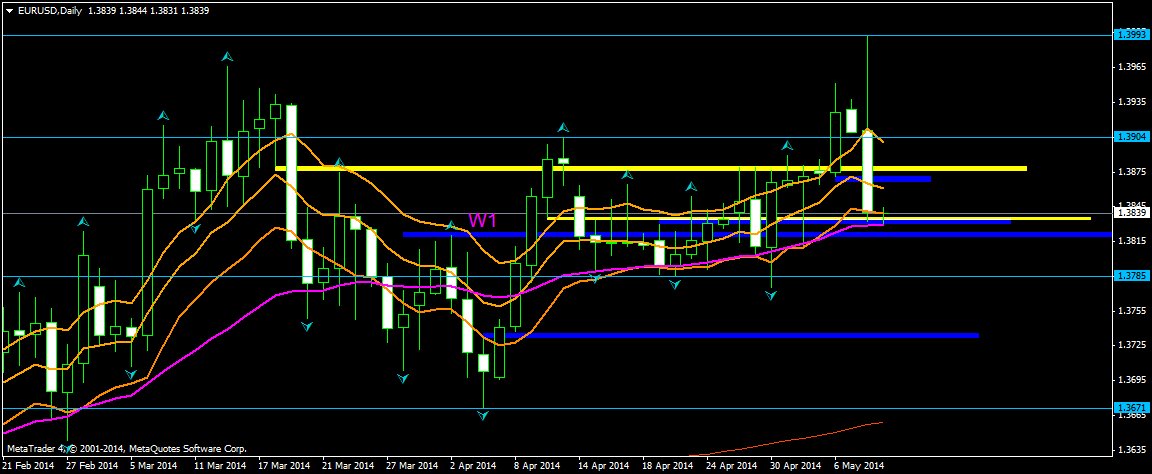Select the magenta W1 text label

click(x=482, y=220)
